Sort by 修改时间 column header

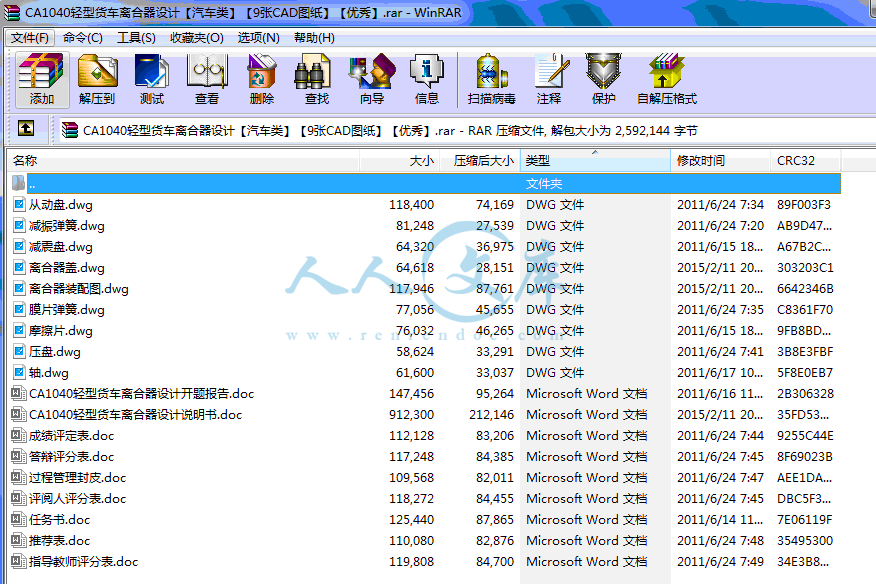coord(721,161)
